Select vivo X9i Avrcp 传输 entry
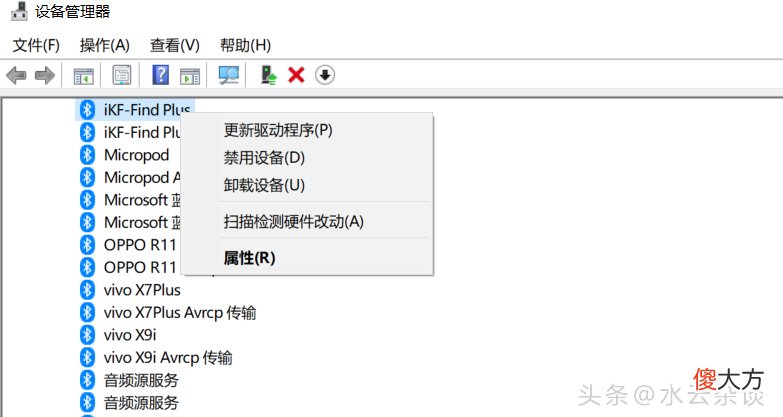The image size is (783, 417). 168,358
